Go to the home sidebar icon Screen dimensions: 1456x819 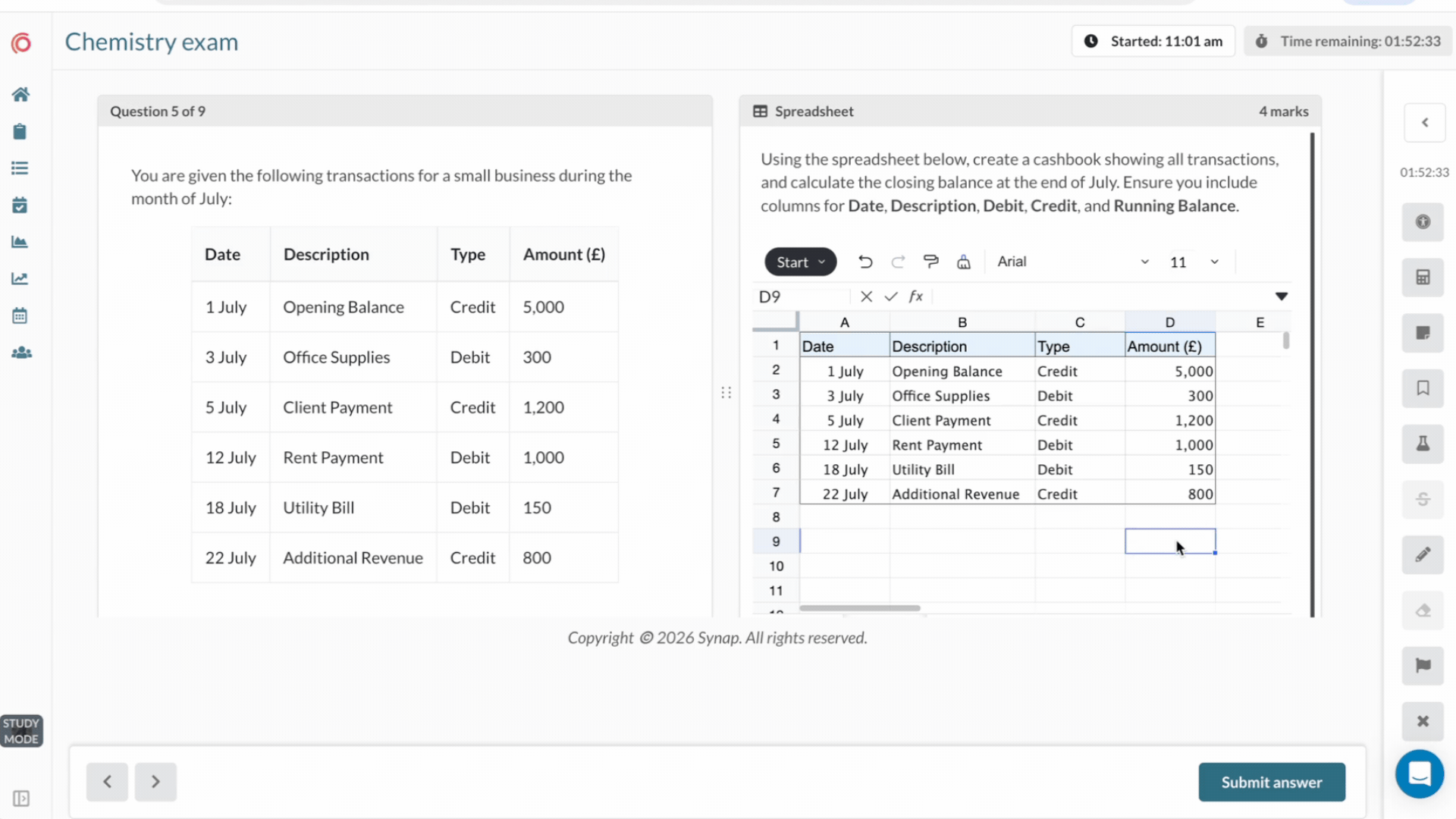20,94
